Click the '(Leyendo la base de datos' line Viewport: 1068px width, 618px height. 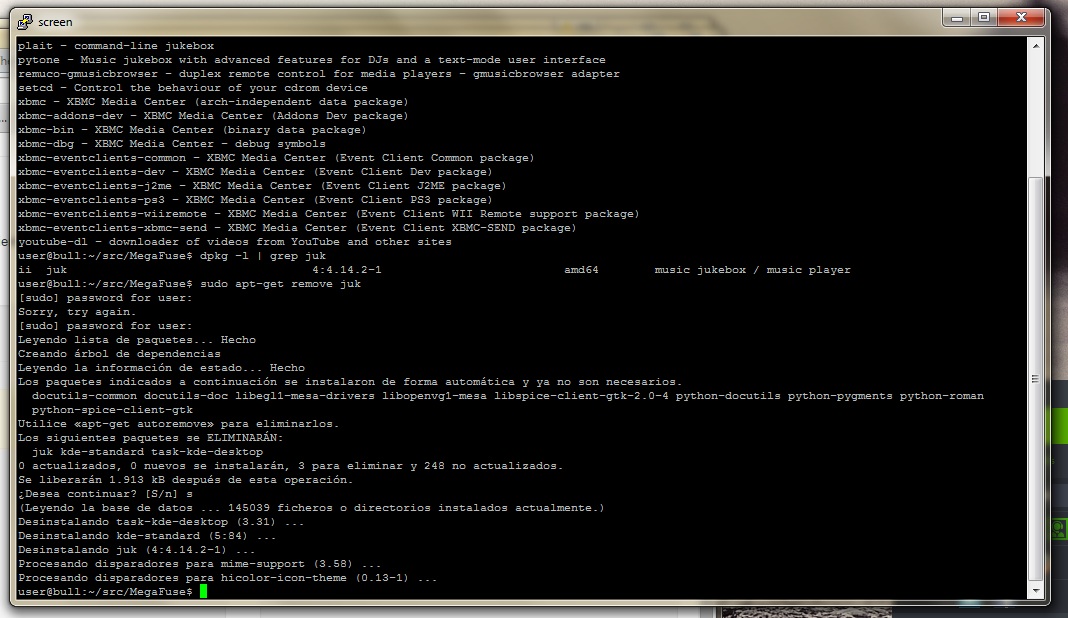311,508
